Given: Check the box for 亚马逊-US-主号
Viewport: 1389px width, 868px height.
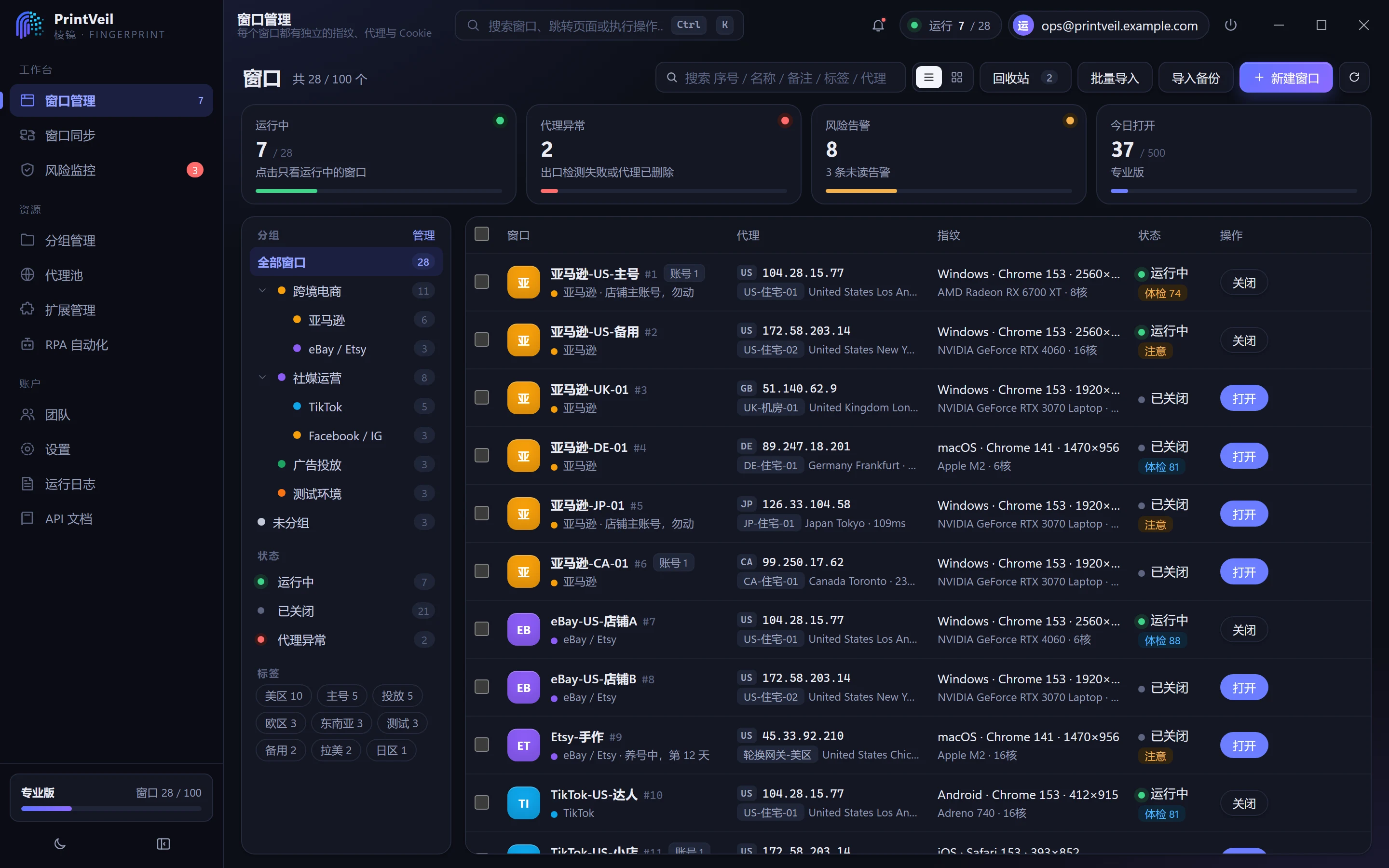Looking at the screenshot, I should pos(481,282).
